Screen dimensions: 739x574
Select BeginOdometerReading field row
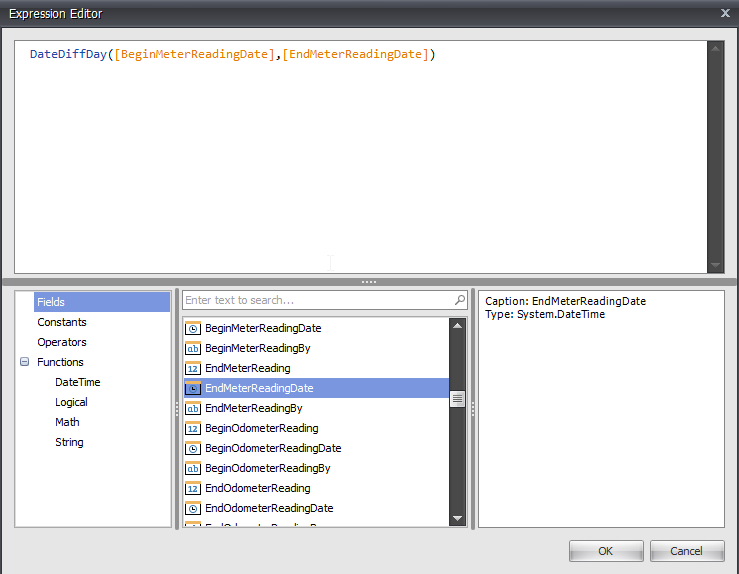tap(316, 428)
